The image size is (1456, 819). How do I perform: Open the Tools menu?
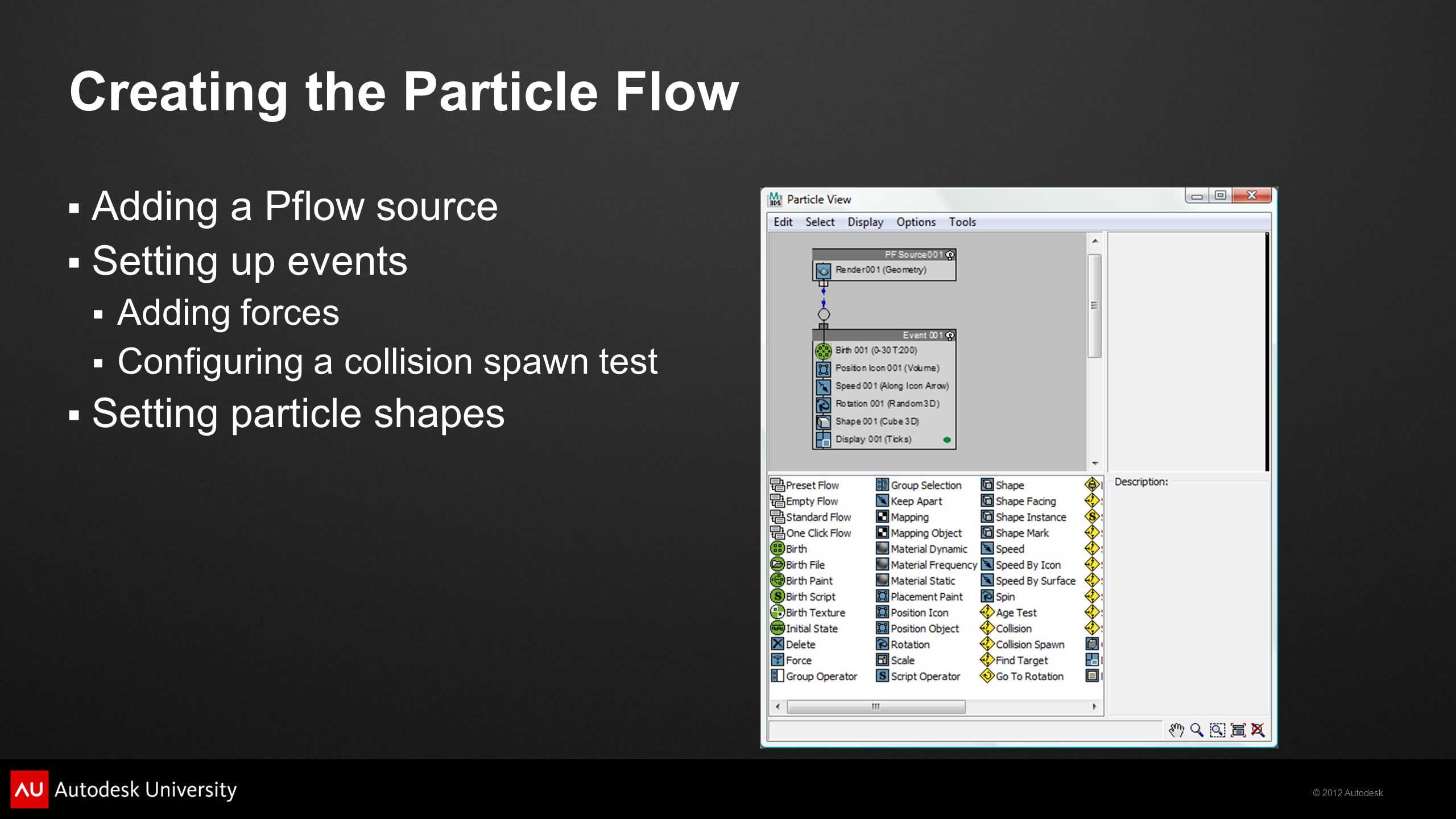[x=962, y=222]
